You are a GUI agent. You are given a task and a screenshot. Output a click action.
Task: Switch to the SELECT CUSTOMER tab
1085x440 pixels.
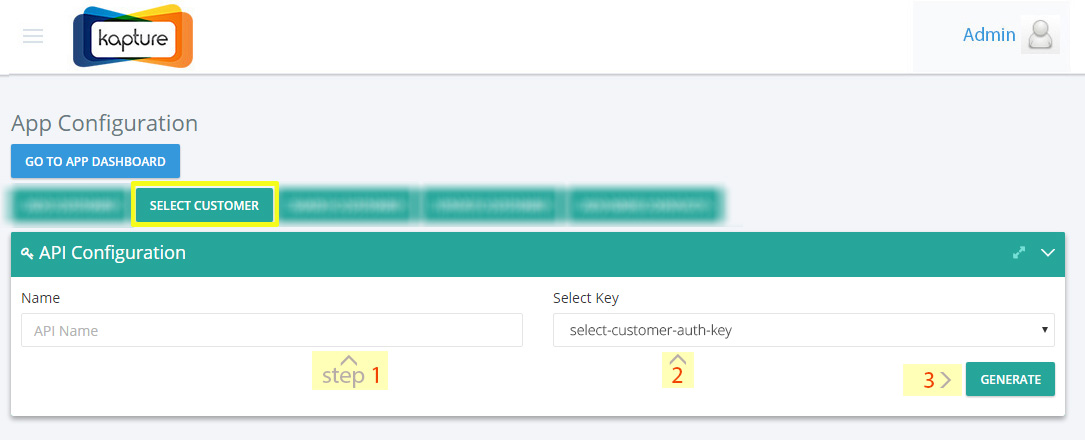204,205
